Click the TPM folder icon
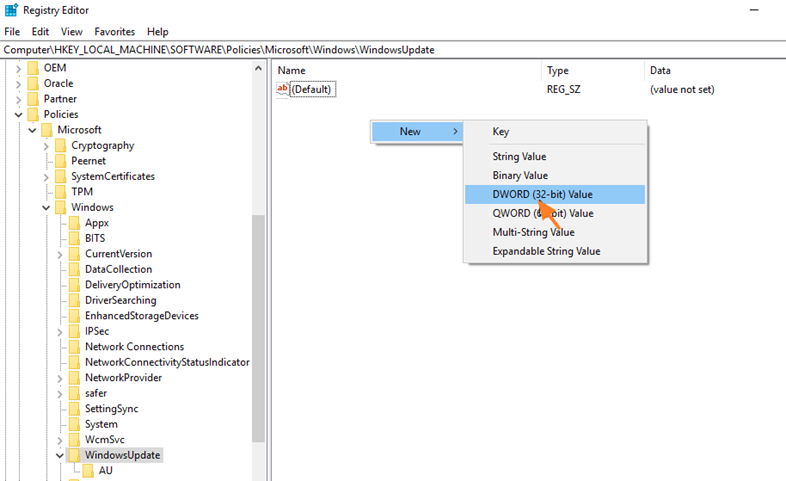This screenshot has width=786, height=481. (61, 192)
